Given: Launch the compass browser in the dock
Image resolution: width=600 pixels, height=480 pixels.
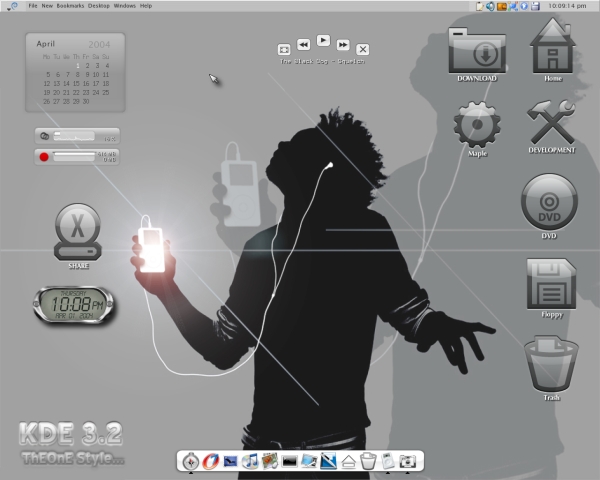Looking at the screenshot, I should pyautogui.click(x=191, y=461).
